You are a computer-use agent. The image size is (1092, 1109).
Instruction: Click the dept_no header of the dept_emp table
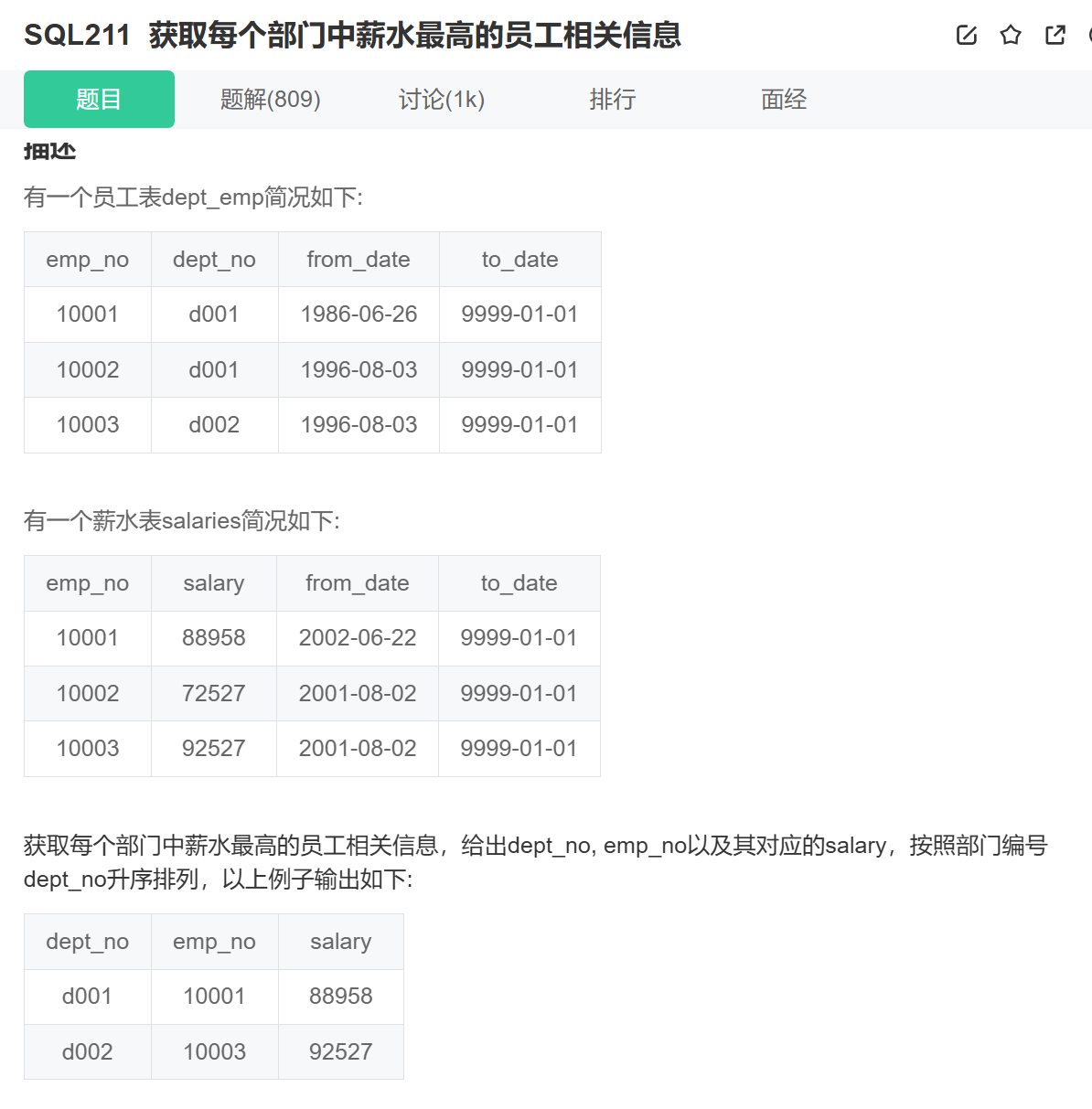(x=214, y=259)
